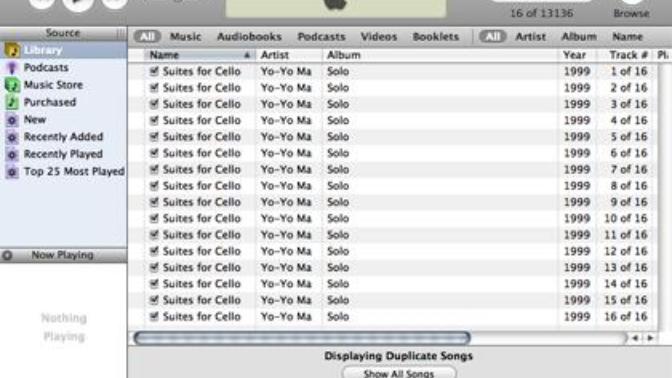Sort by the Year column header

pos(574,55)
